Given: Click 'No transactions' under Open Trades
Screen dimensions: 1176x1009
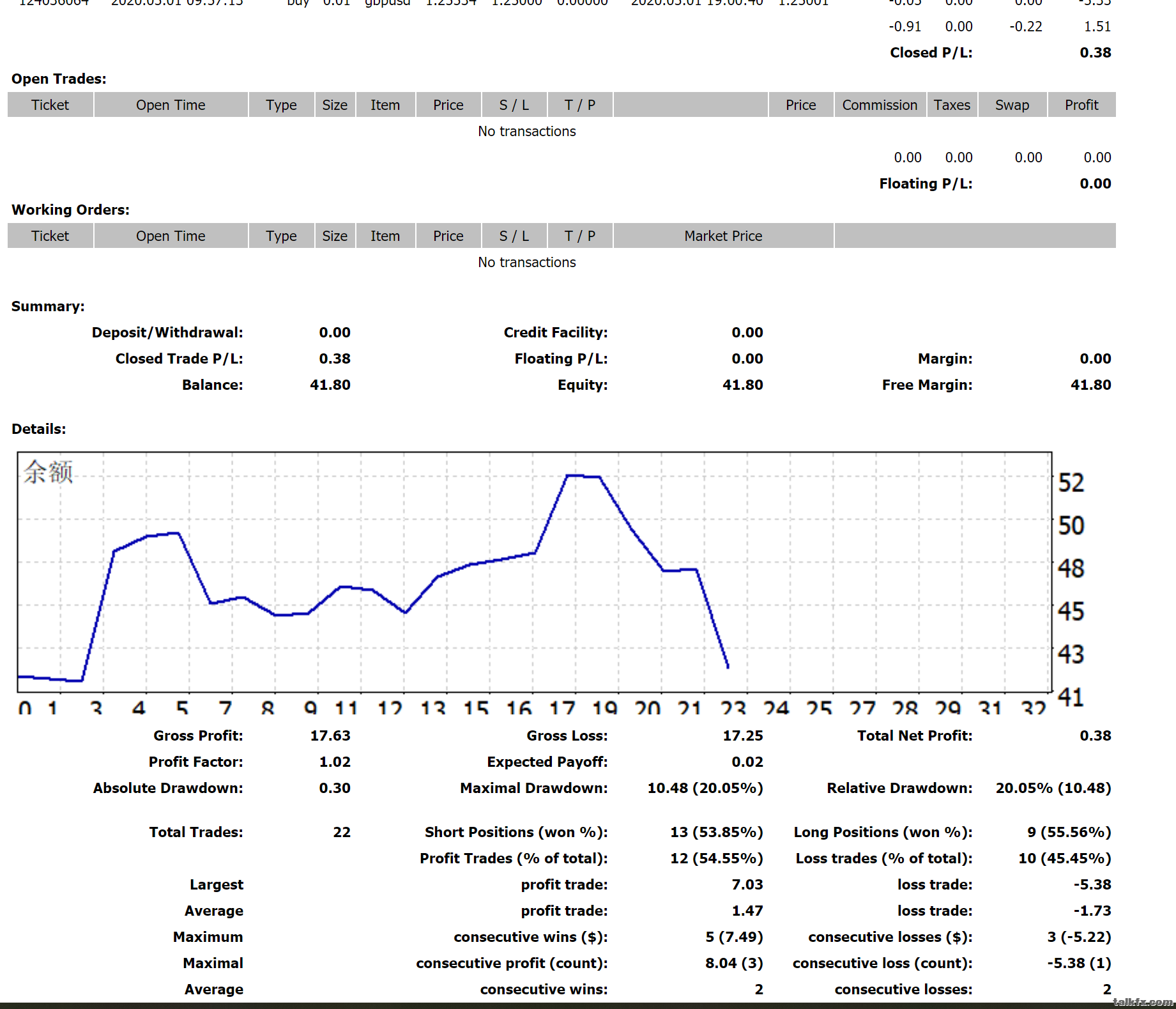Looking at the screenshot, I should point(527,131).
